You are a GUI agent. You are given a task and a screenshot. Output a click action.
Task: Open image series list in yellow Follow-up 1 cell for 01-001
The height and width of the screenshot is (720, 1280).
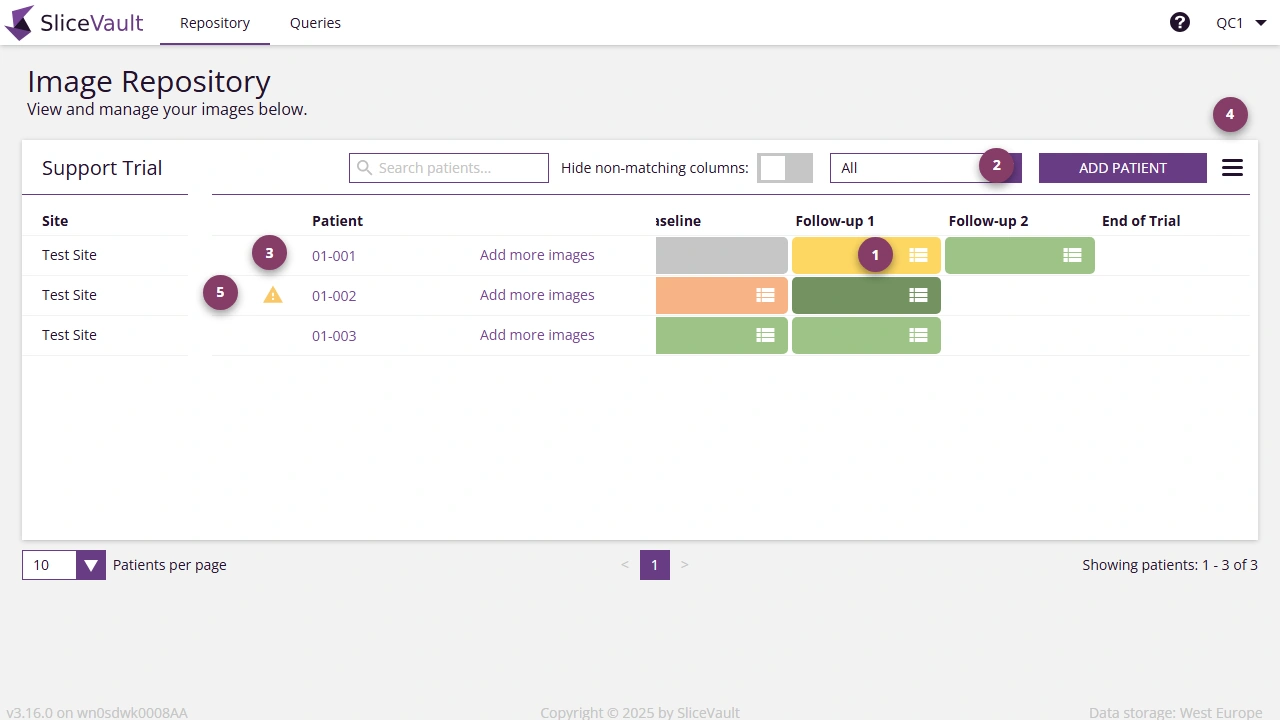click(918, 255)
